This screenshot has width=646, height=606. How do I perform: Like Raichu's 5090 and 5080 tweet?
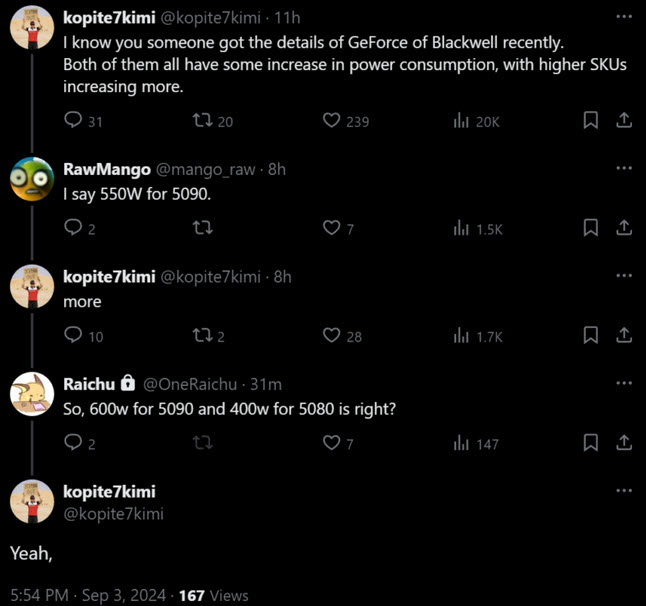click(332, 443)
